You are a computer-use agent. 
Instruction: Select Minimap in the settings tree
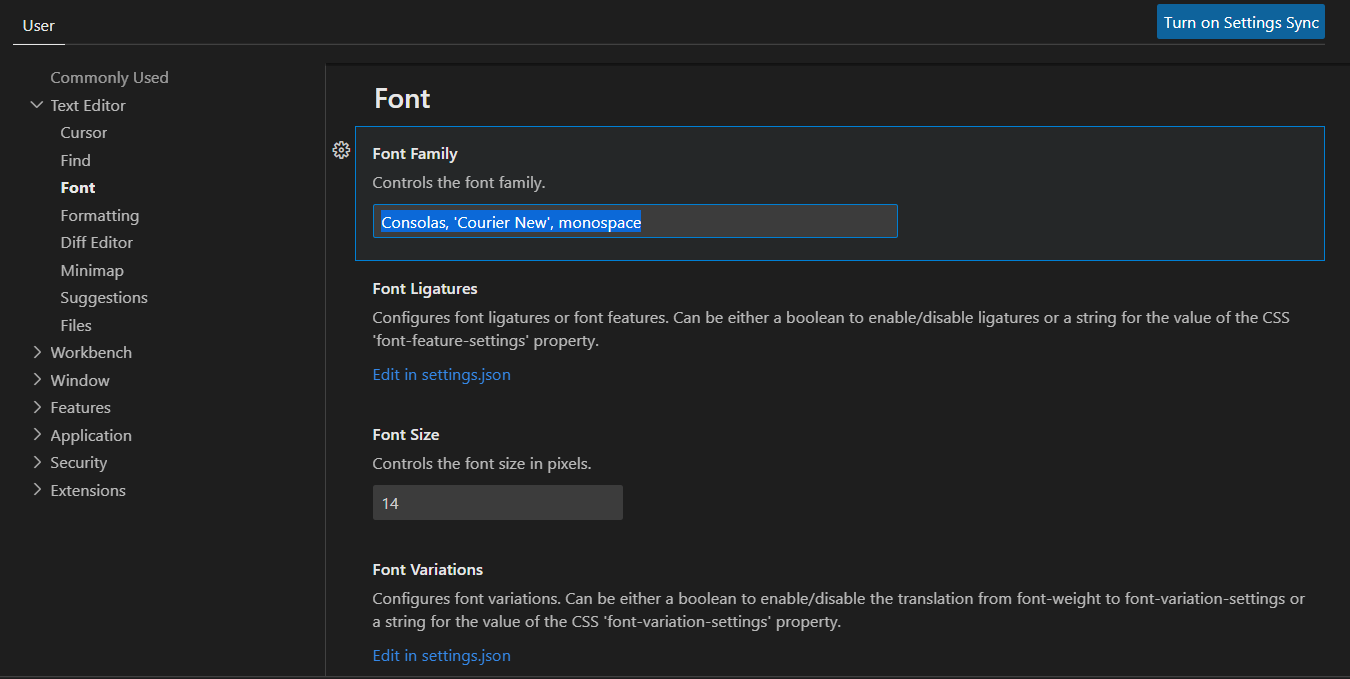tap(92, 270)
